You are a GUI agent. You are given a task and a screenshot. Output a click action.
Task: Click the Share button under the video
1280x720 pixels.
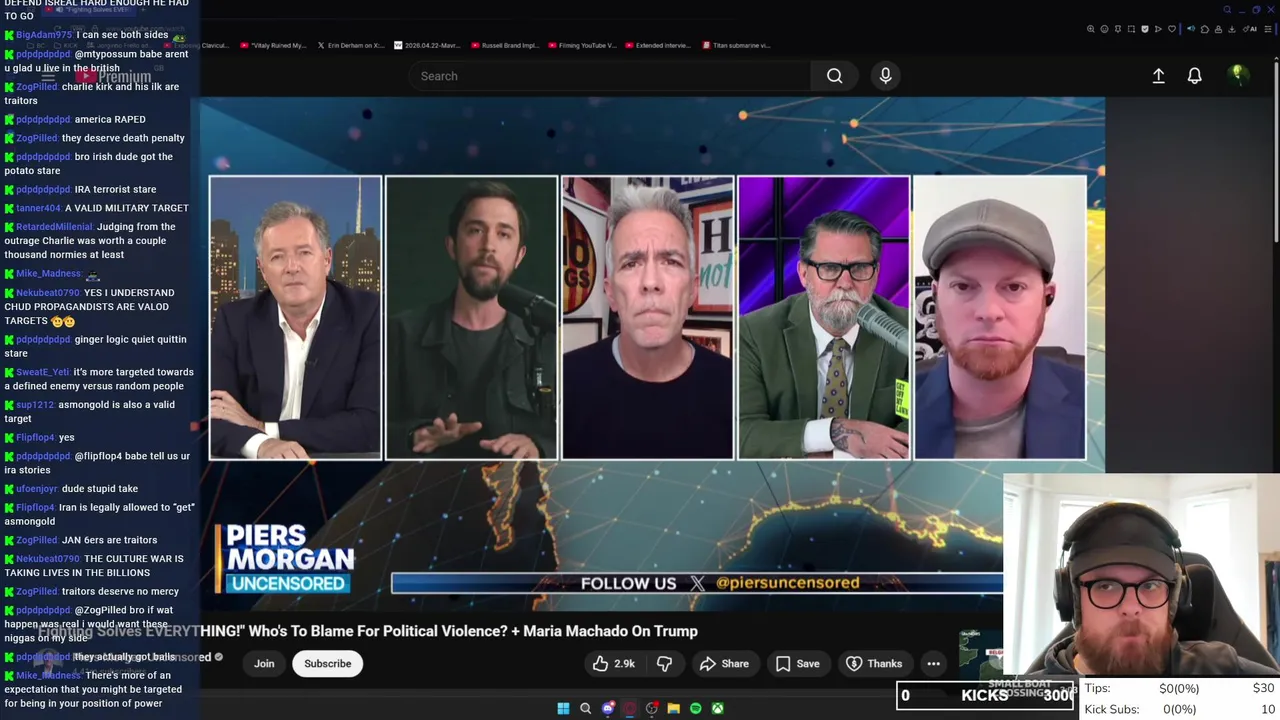click(724, 663)
